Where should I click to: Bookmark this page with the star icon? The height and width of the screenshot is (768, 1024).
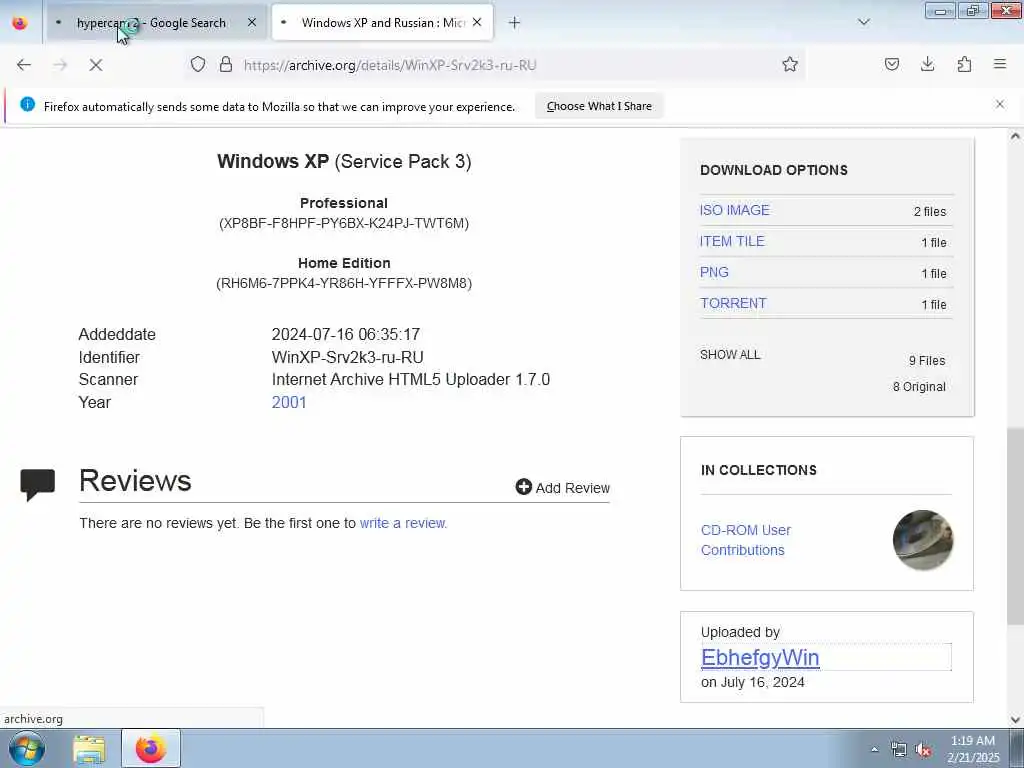[x=790, y=64]
